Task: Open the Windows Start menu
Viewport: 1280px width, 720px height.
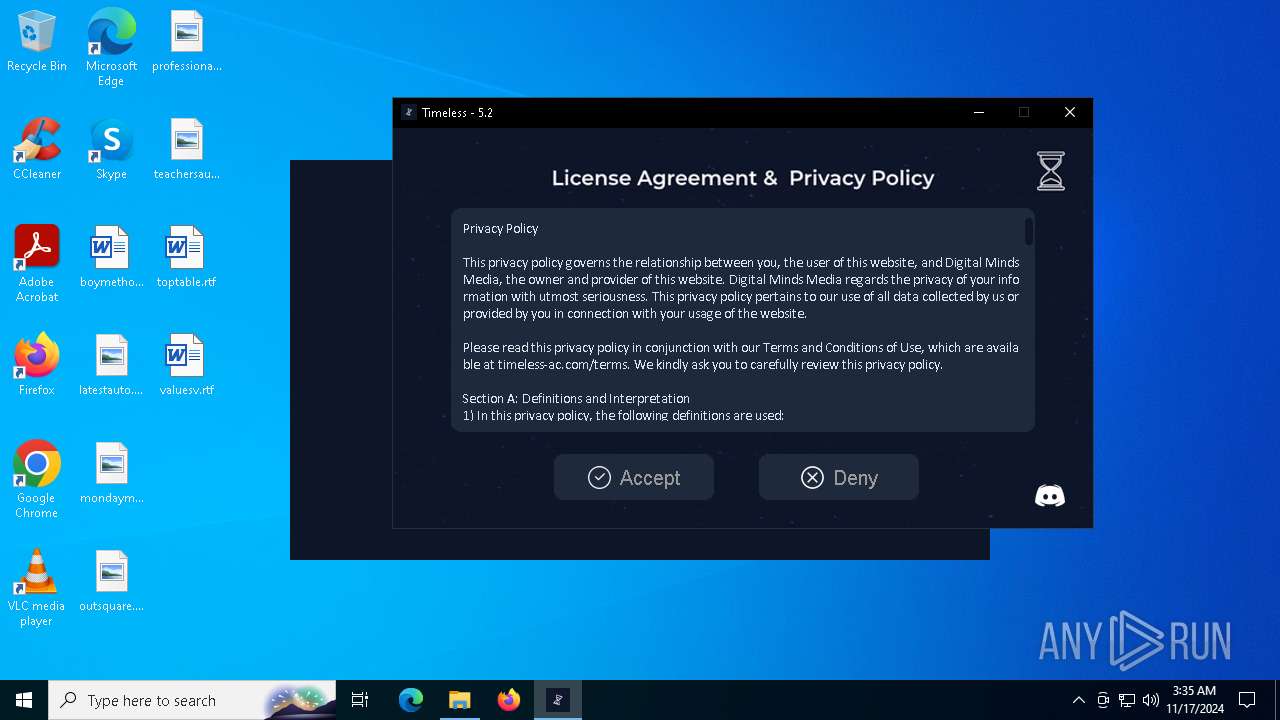Action: [x=24, y=700]
